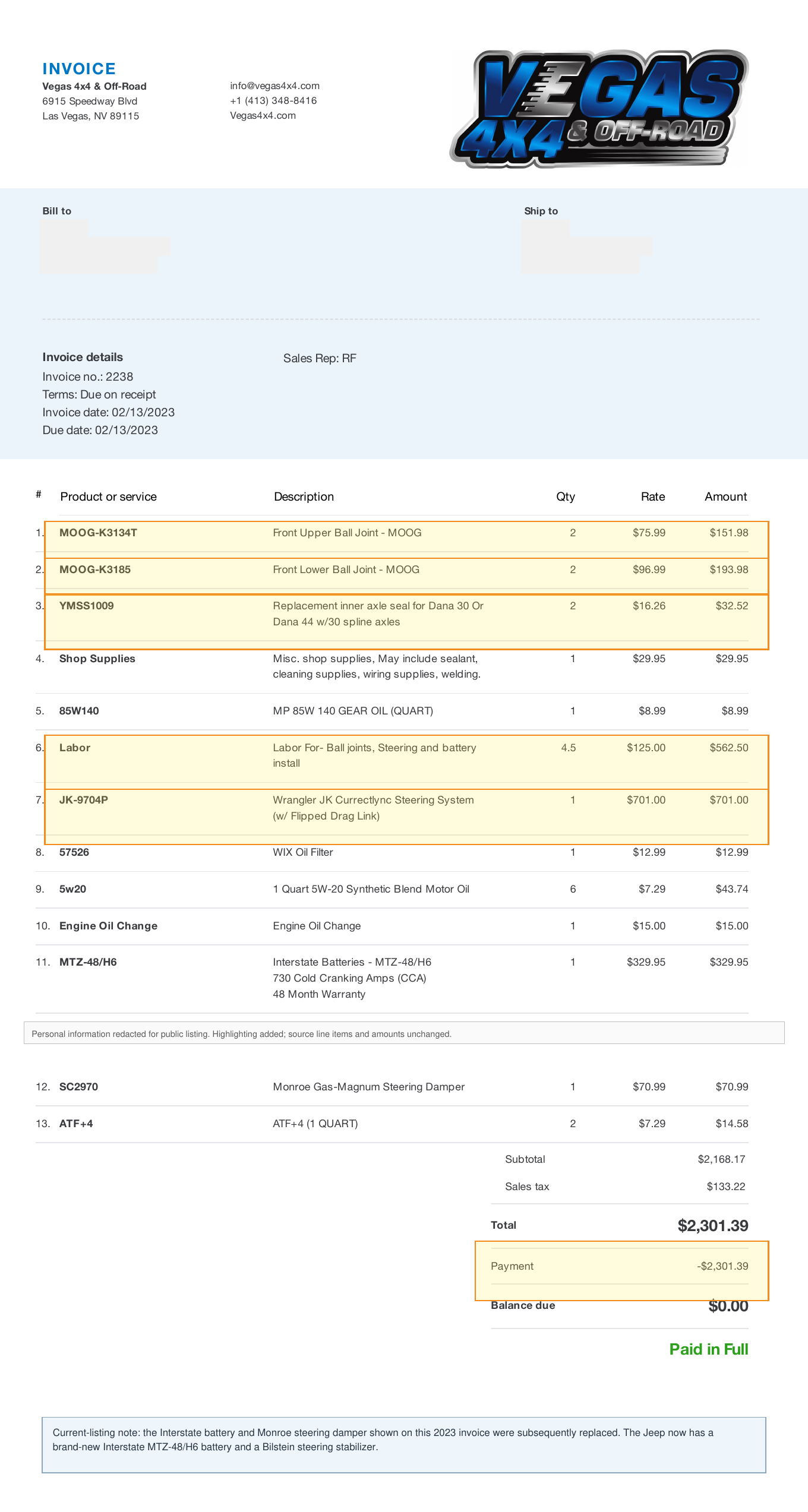Image resolution: width=808 pixels, height=1512 pixels.
Task: Click the Engine Oil Change item name in bold
Action: (109, 926)
